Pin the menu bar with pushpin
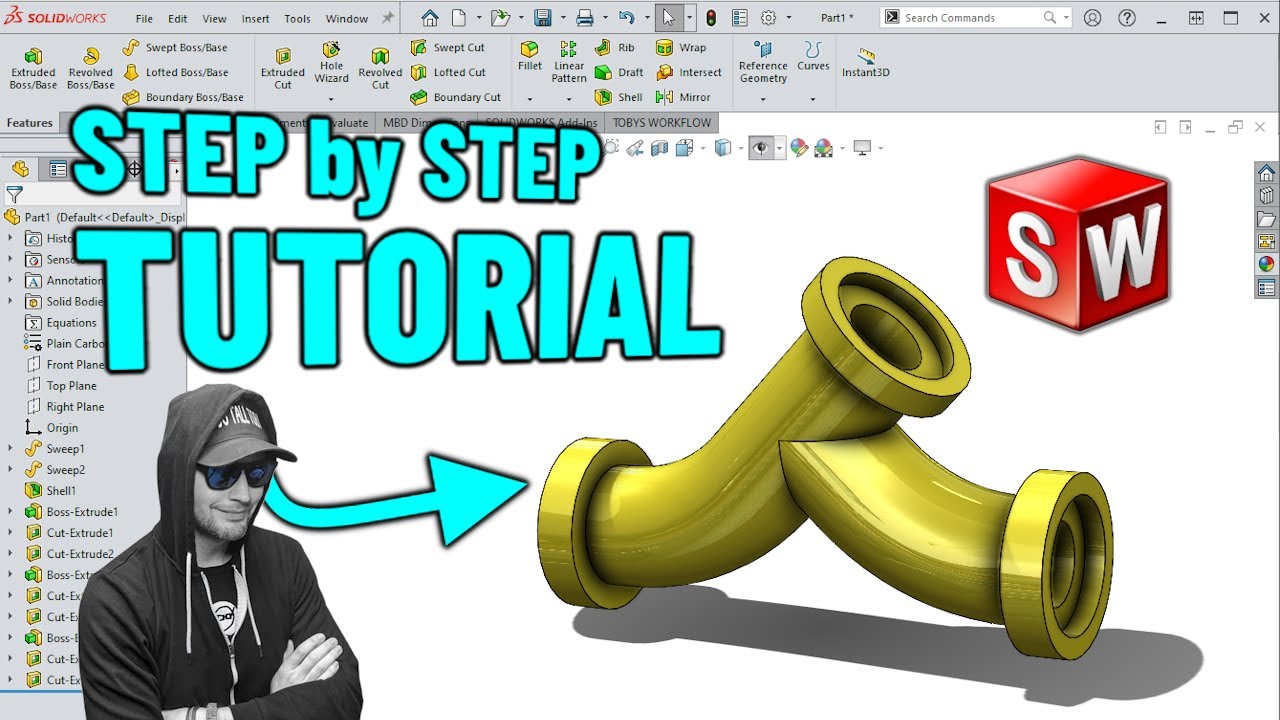The image size is (1280, 720). click(388, 18)
